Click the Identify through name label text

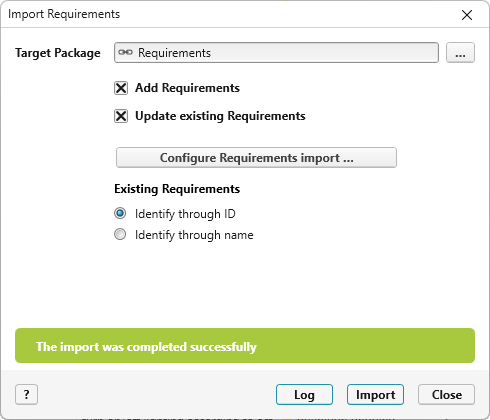(194, 235)
